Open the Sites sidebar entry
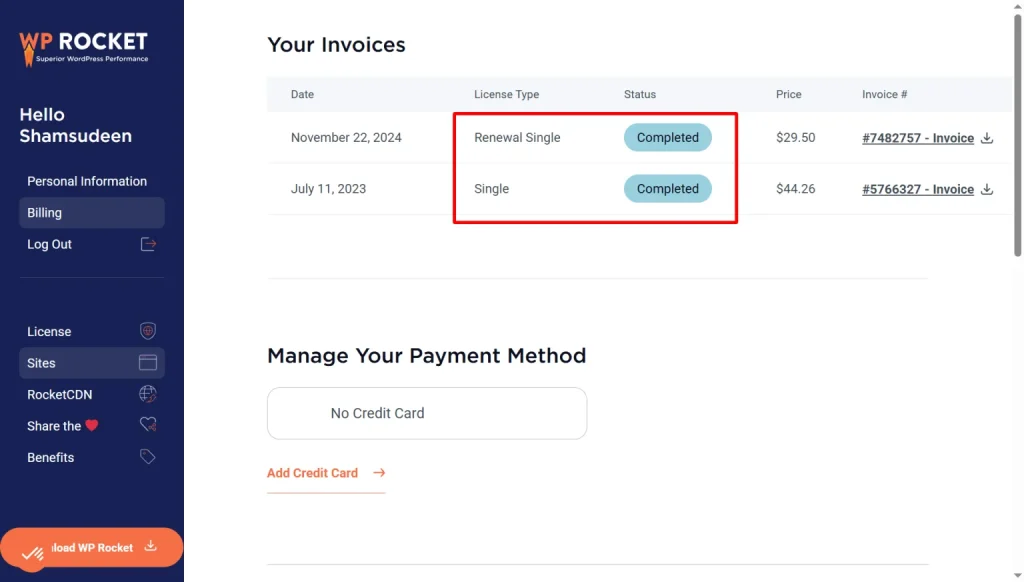The image size is (1024, 582). coord(40,362)
